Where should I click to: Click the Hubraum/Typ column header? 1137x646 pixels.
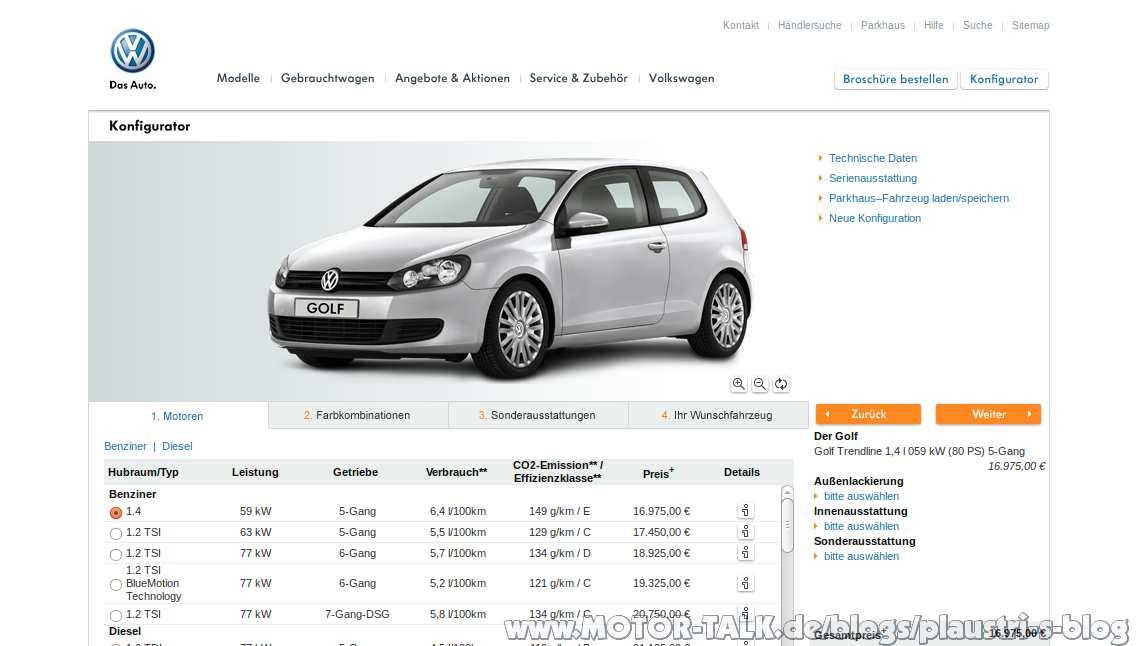point(143,472)
